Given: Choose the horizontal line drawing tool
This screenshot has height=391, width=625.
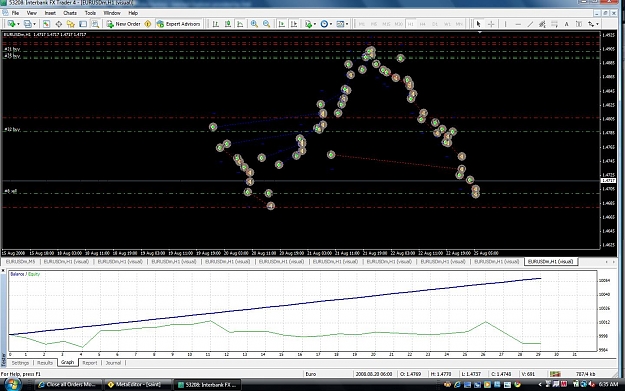Looking at the screenshot, I should pyautogui.click(x=518, y=24).
